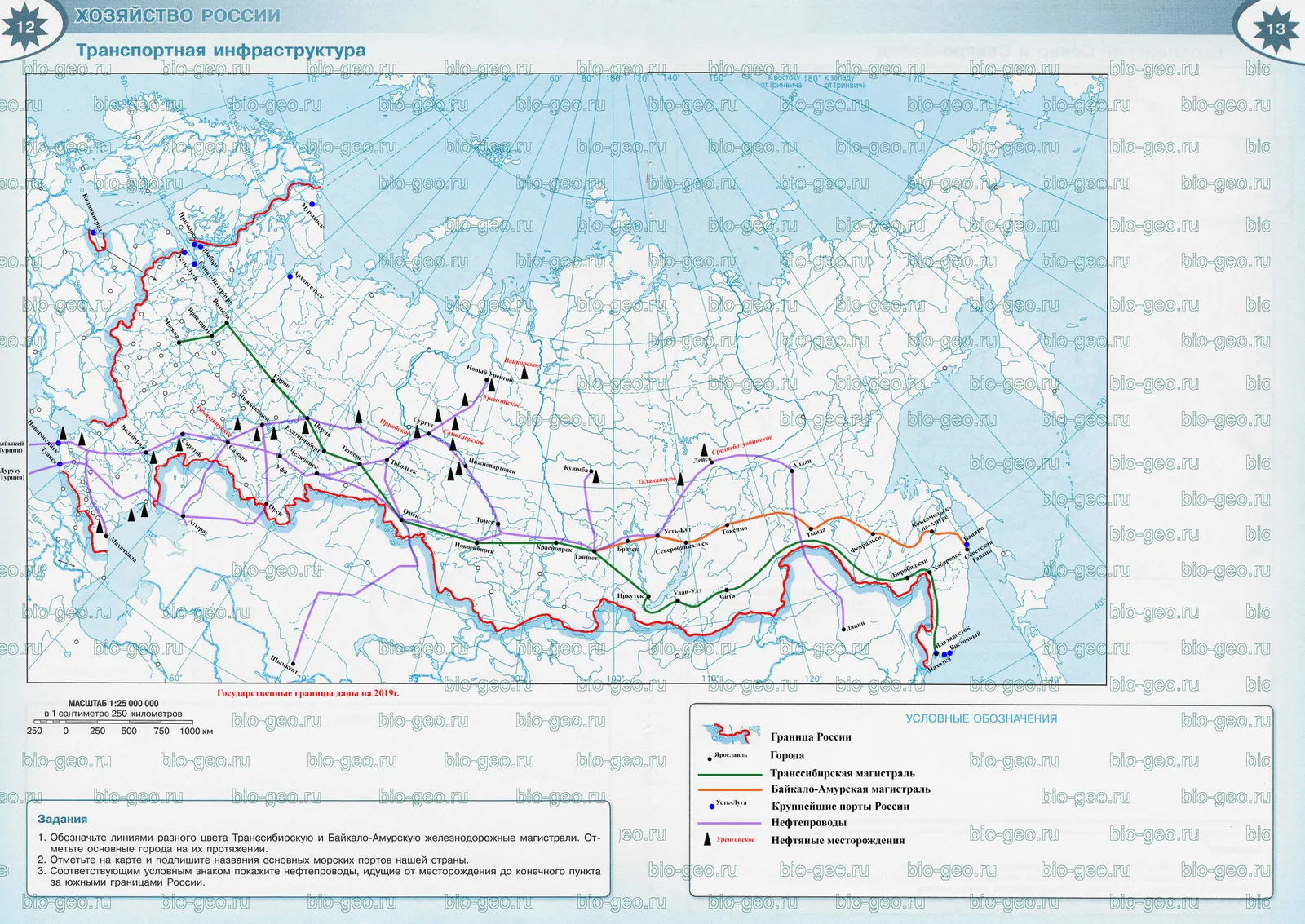
Task: Click the ХОЗЯЙСТВО РОССИИ header text
Action: (x=178, y=15)
